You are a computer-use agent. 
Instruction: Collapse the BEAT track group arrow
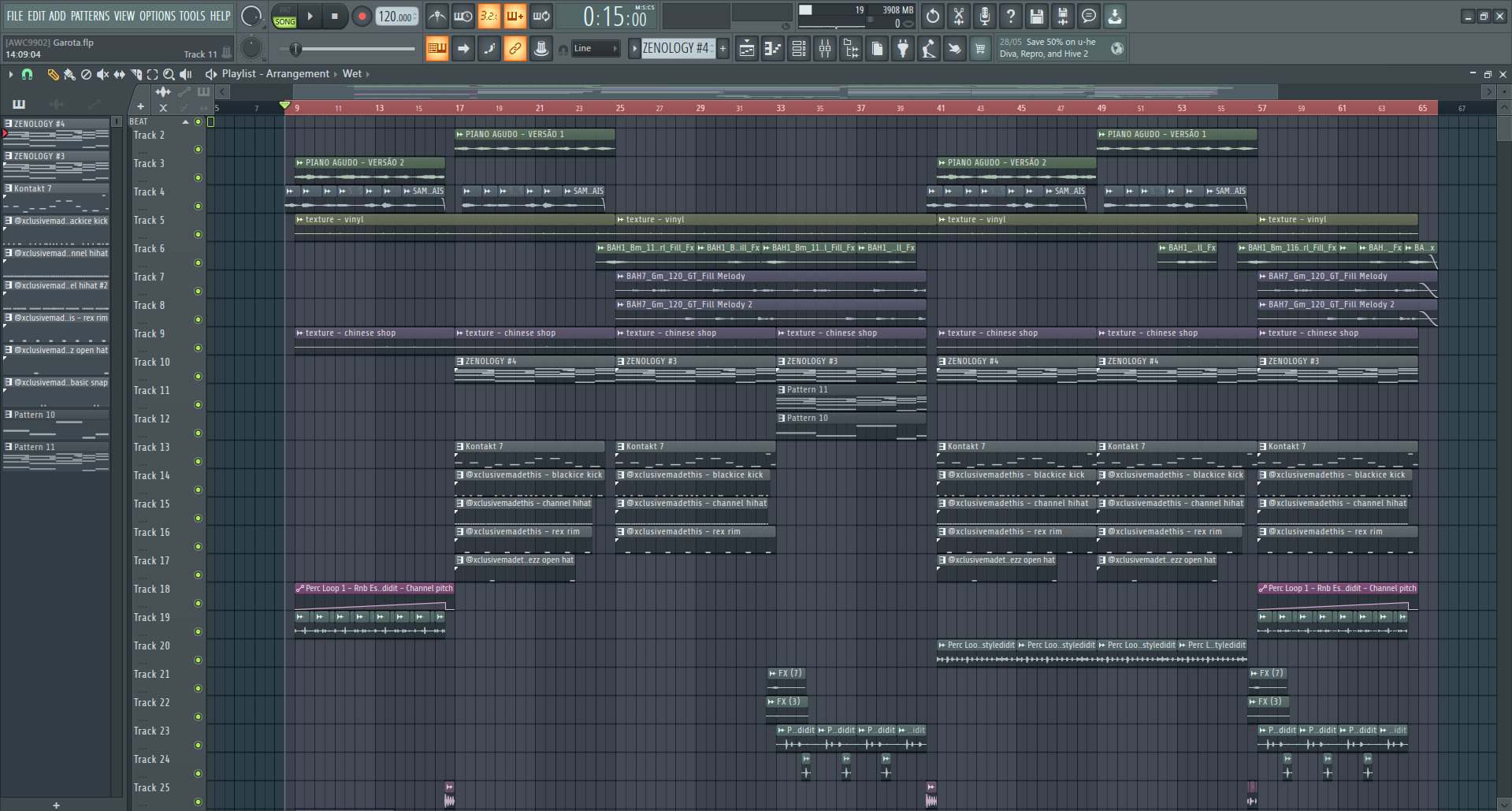coord(186,122)
